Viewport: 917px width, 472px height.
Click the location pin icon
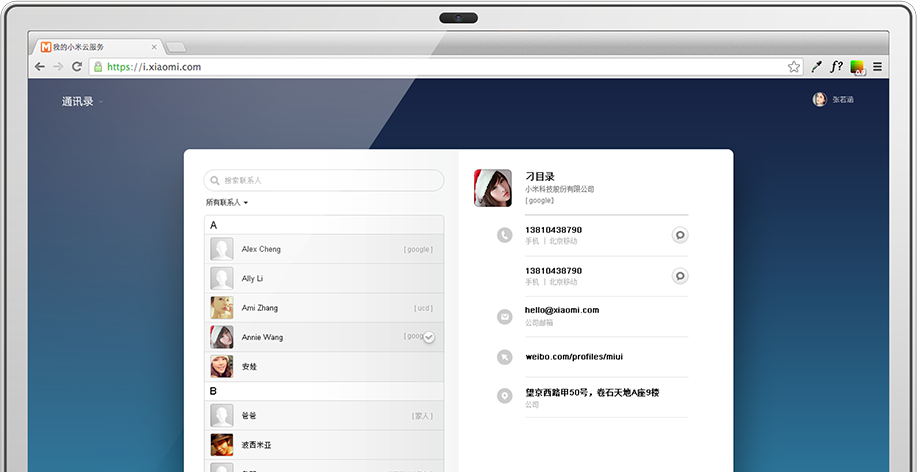pos(505,397)
